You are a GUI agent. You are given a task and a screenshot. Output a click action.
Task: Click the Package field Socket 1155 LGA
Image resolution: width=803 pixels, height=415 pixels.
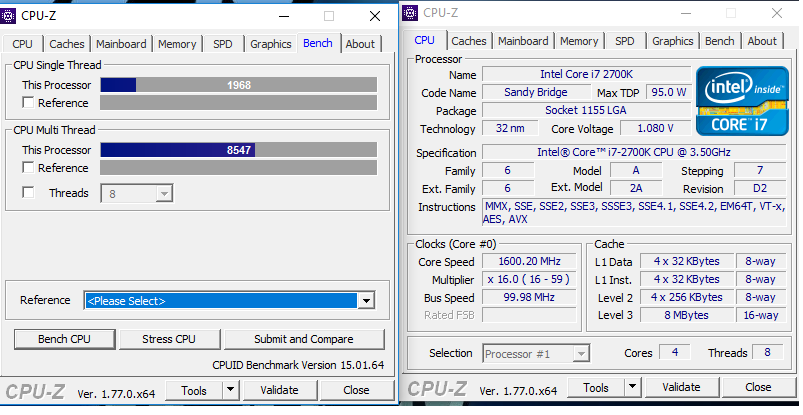[586, 110]
